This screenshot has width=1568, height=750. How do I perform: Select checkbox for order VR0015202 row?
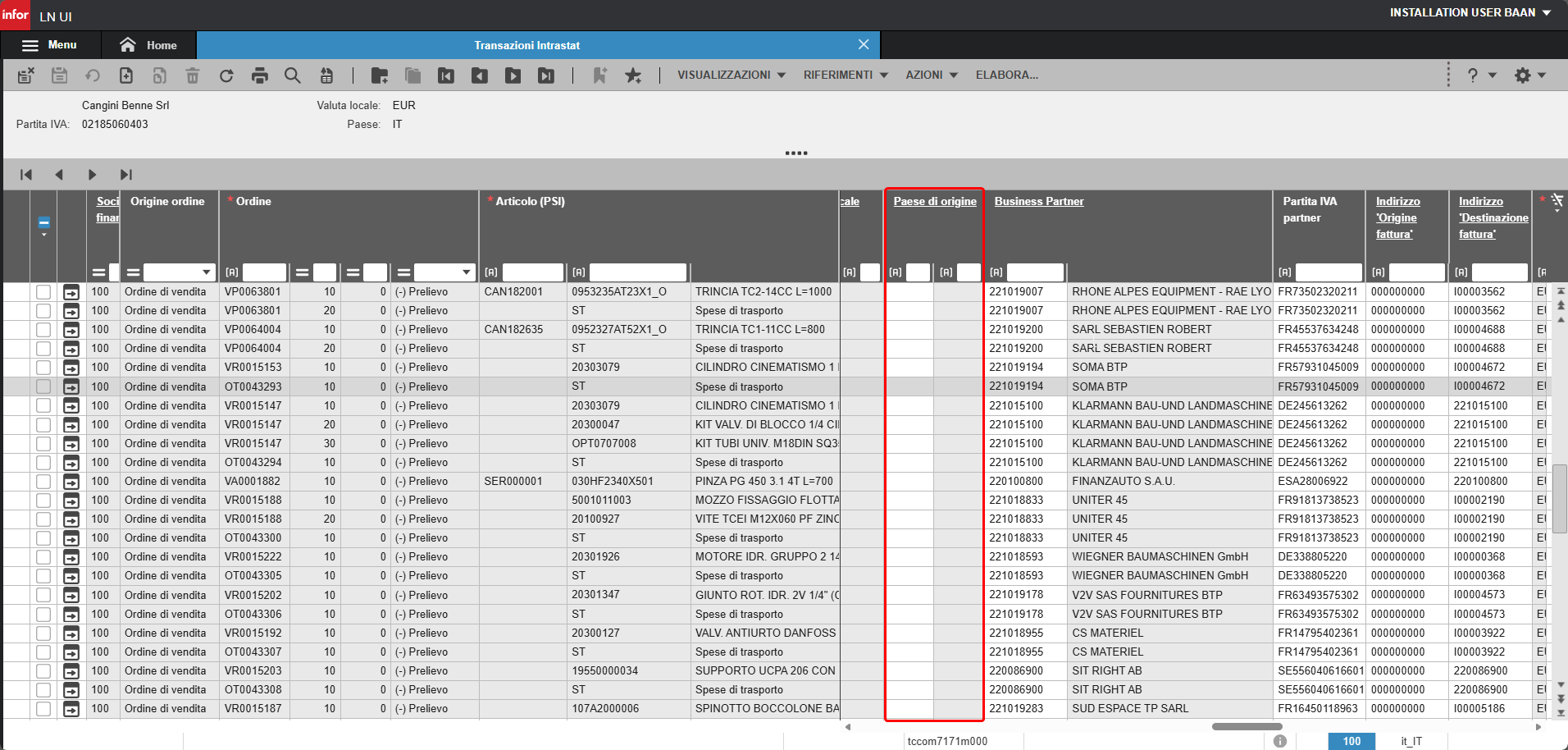[43, 595]
